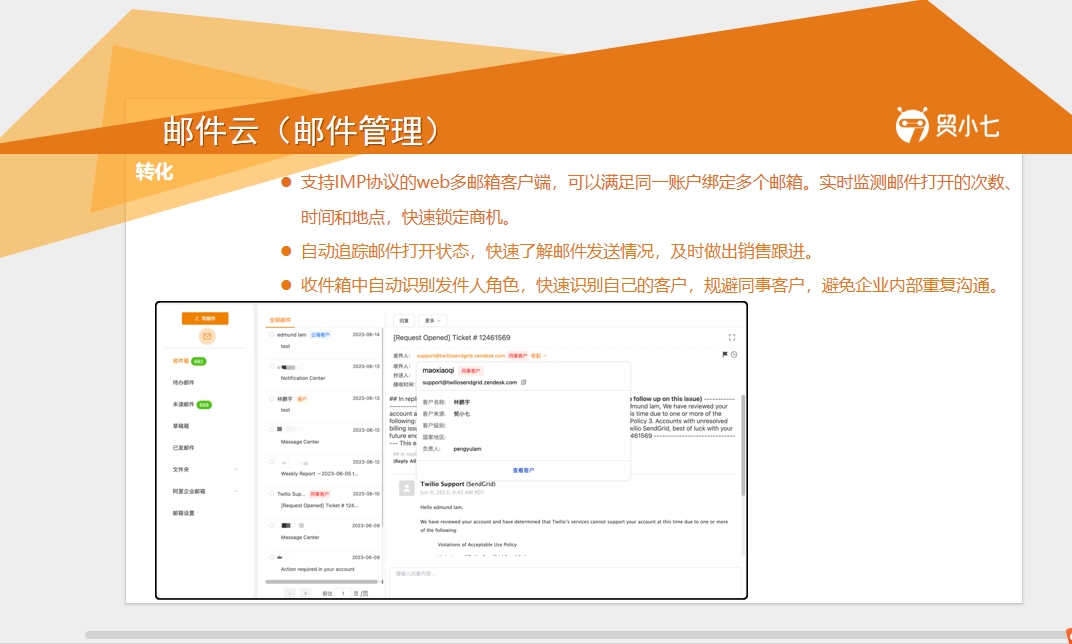Click the orange 写邮件 compose button
The height and width of the screenshot is (644, 1072).
tap(205, 319)
